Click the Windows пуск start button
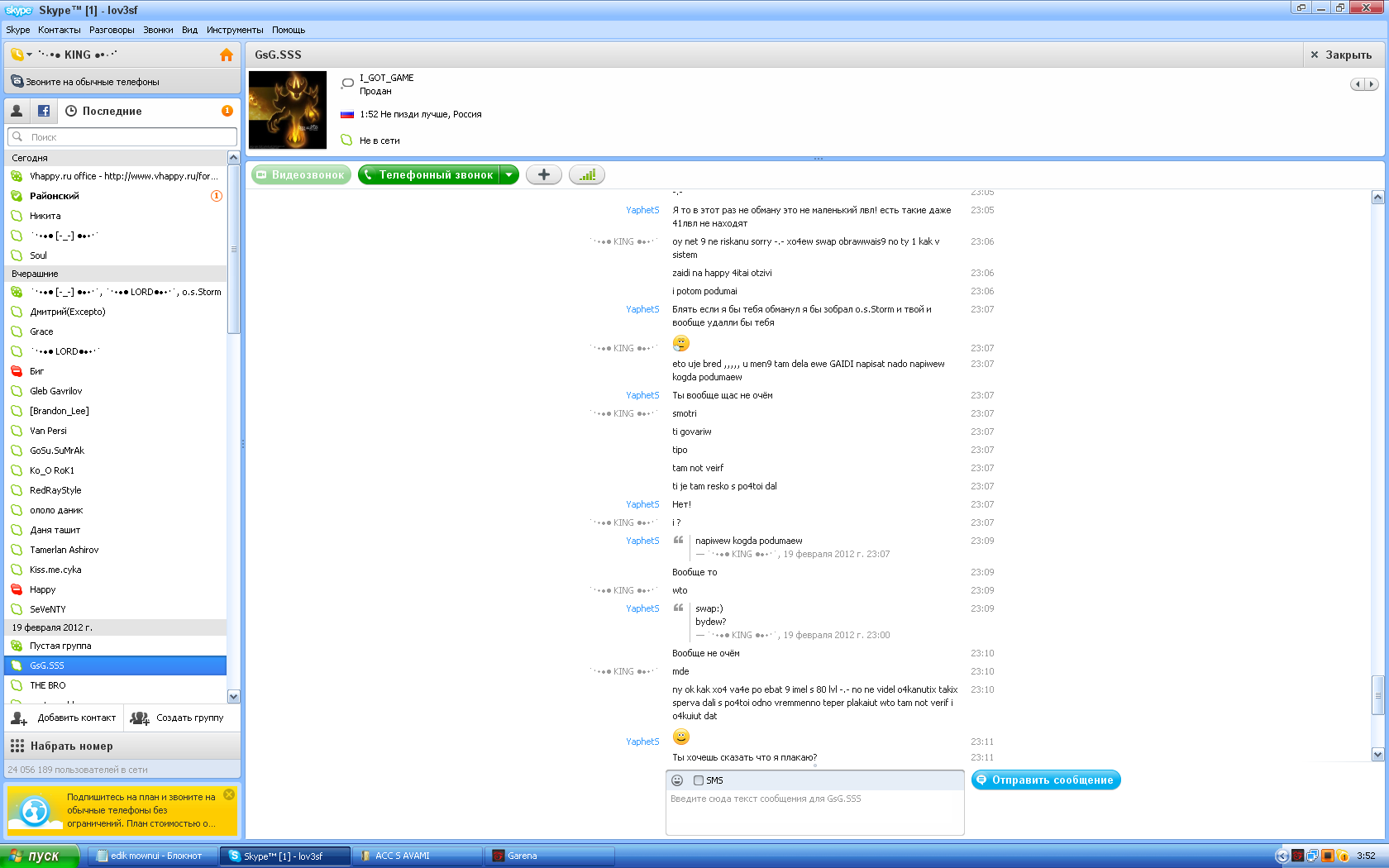 coord(40,856)
